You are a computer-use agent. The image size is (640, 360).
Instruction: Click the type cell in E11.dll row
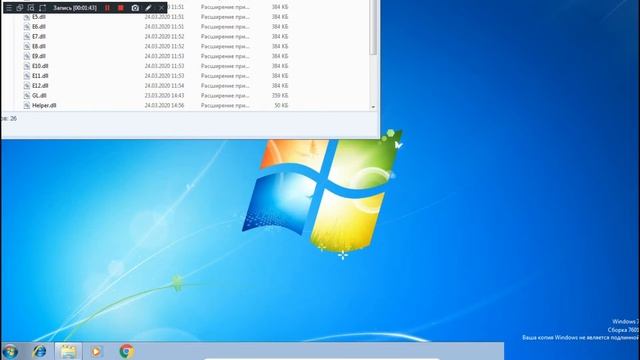225,76
